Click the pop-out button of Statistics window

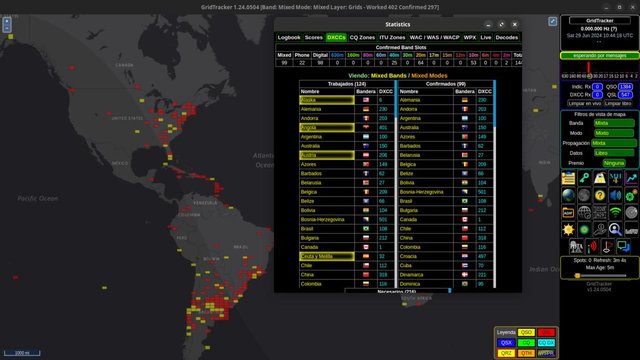502,24
